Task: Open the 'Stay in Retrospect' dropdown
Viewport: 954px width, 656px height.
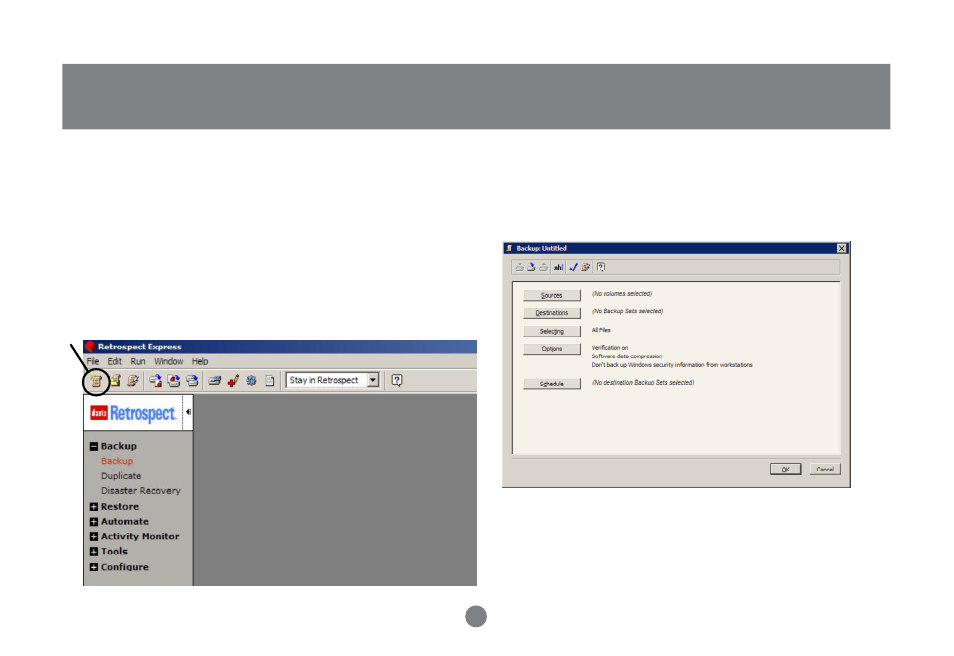Action: pos(373,380)
